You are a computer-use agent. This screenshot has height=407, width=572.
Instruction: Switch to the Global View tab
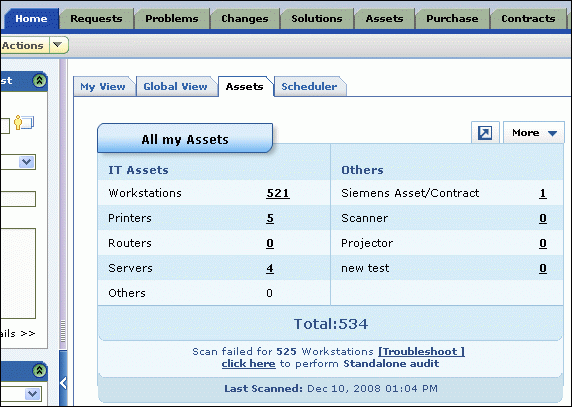[x=175, y=86]
